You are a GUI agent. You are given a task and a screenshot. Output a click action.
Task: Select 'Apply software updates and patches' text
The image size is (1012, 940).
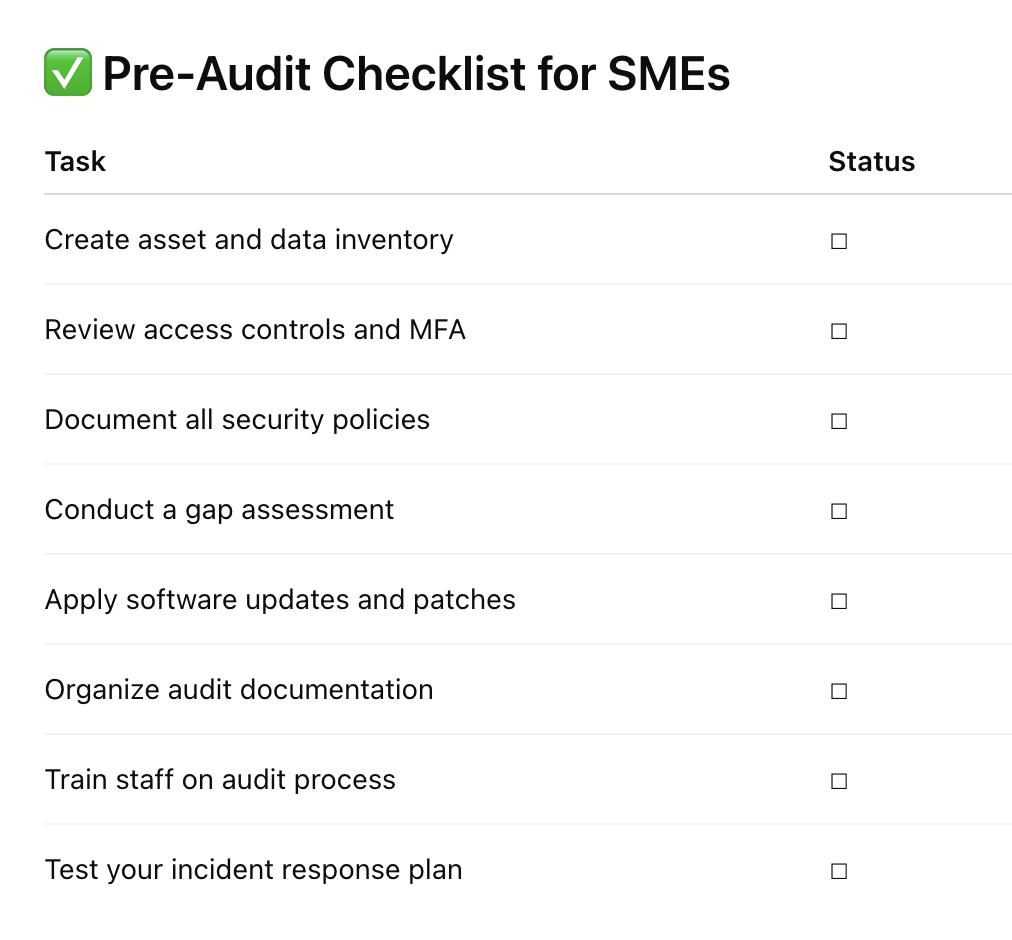(x=280, y=600)
